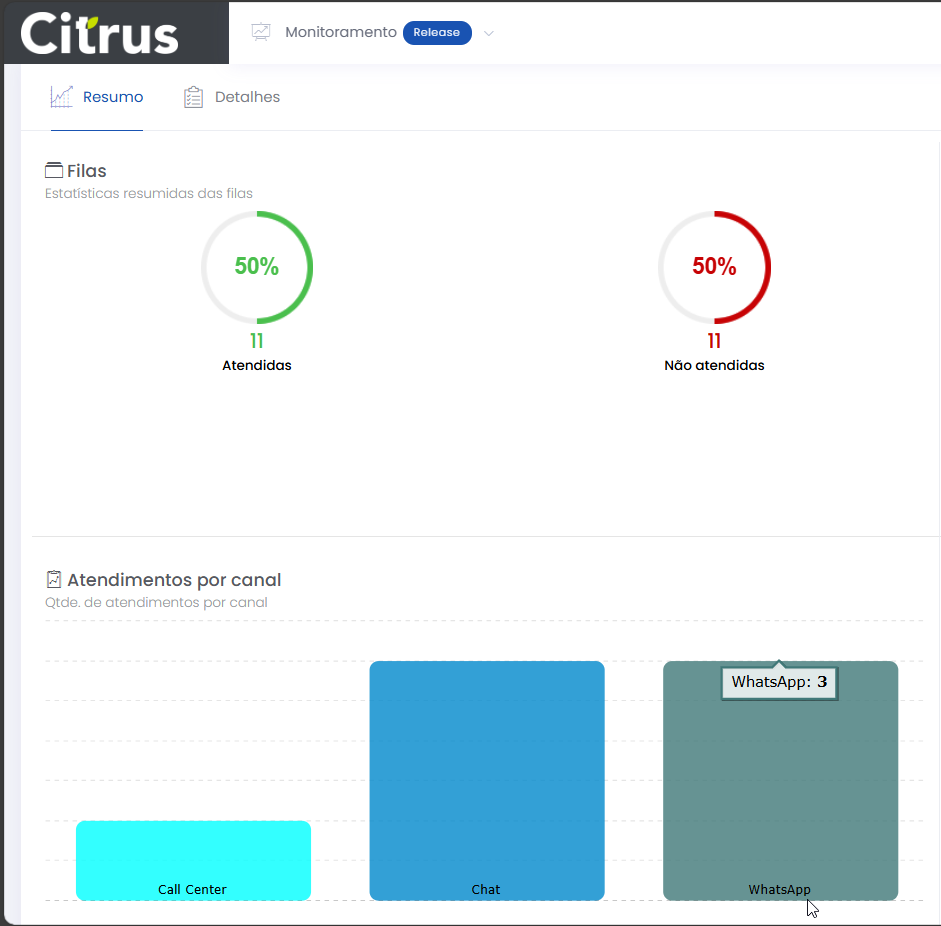
Task: Click the Resumo line chart icon
Action: tap(62, 97)
